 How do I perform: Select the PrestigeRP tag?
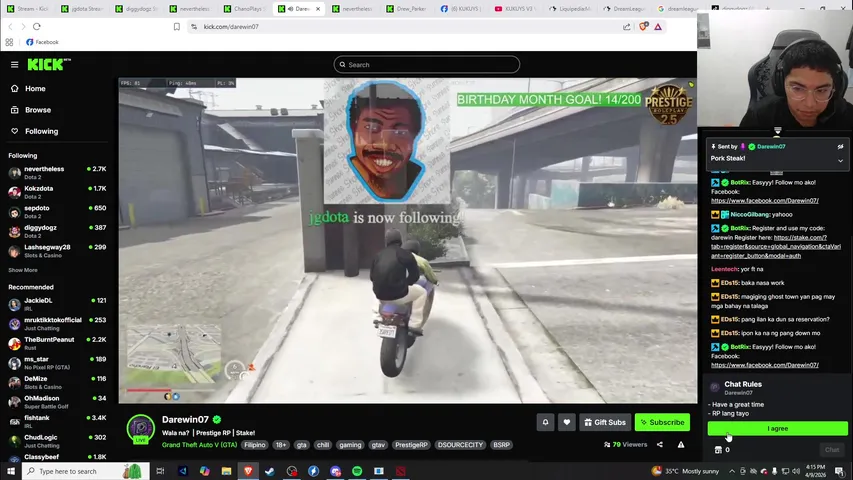point(411,445)
